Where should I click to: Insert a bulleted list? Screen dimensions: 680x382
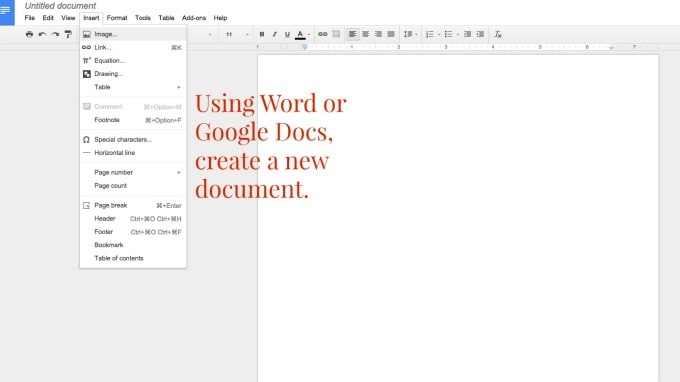pyautogui.click(x=448, y=34)
